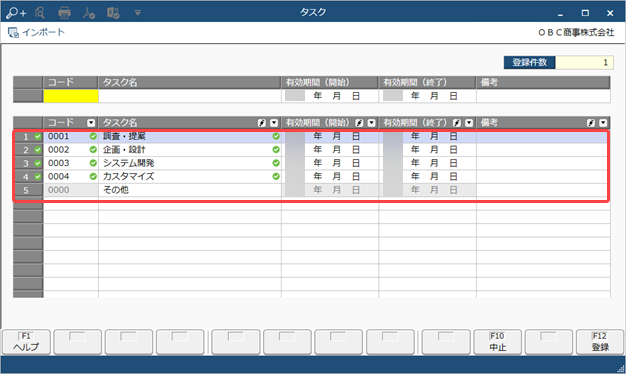Image resolution: width=626 pixels, height=374 pixels.
Task: Open the 有効期間（終了） list column dropdown
Action: pos(469,123)
